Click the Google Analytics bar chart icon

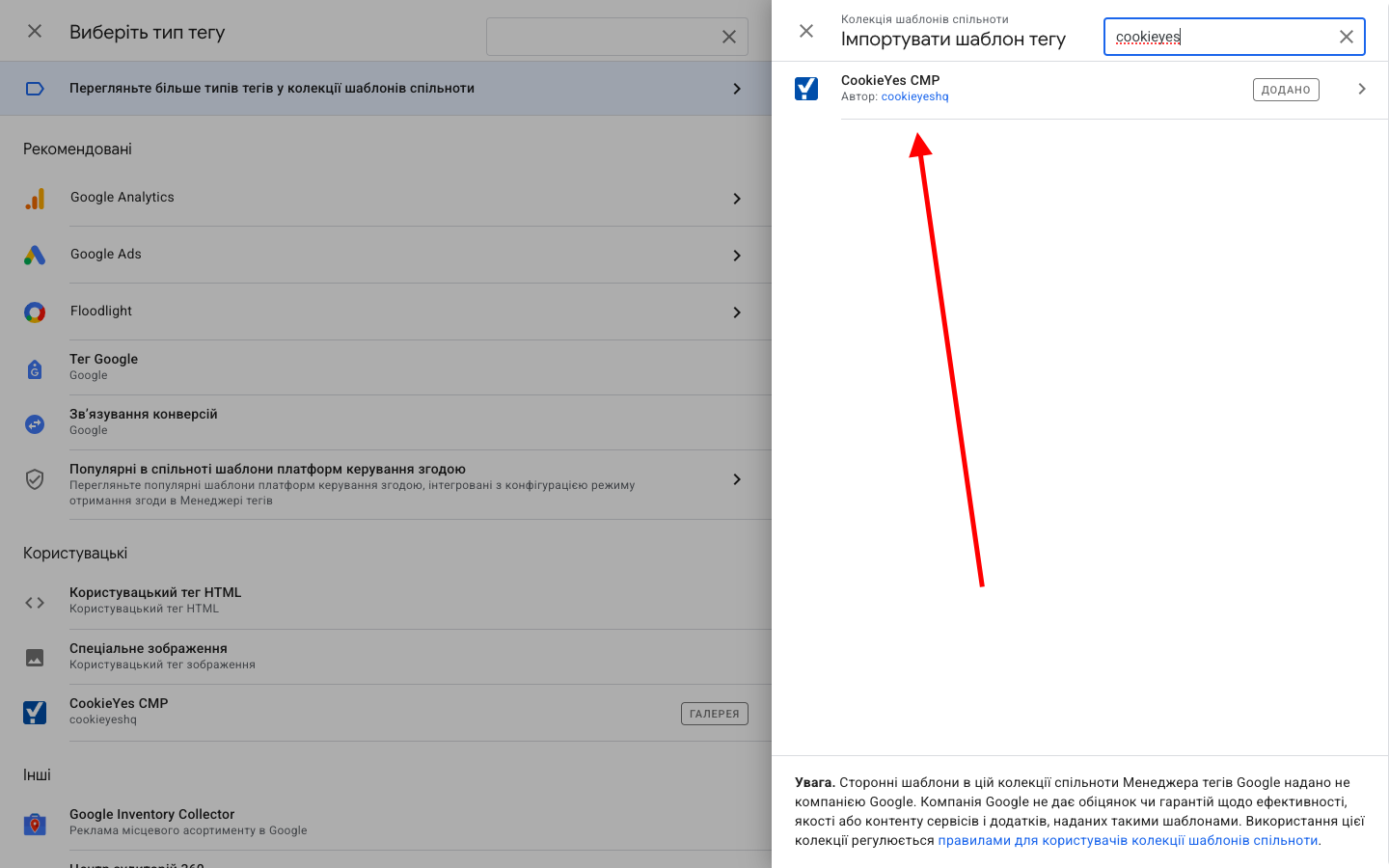35,199
